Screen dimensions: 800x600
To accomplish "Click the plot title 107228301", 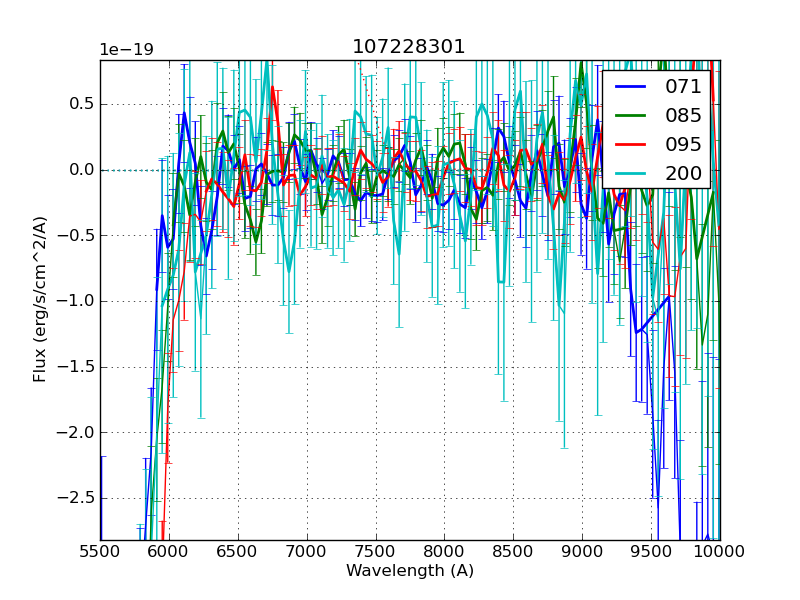I will pyautogui.click(x=409, y=47).
